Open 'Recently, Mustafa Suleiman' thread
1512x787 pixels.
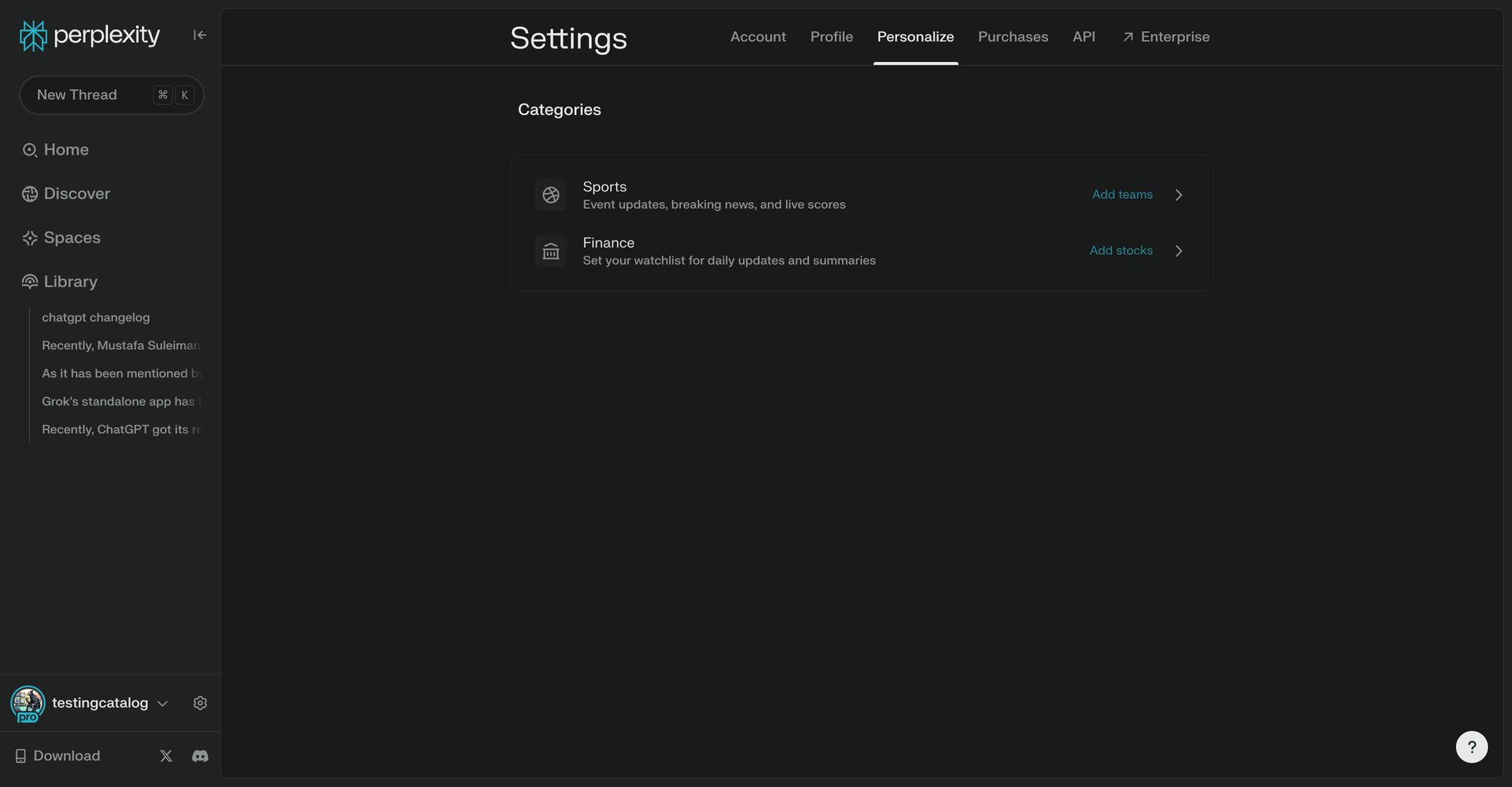click(x=121, y=345)
